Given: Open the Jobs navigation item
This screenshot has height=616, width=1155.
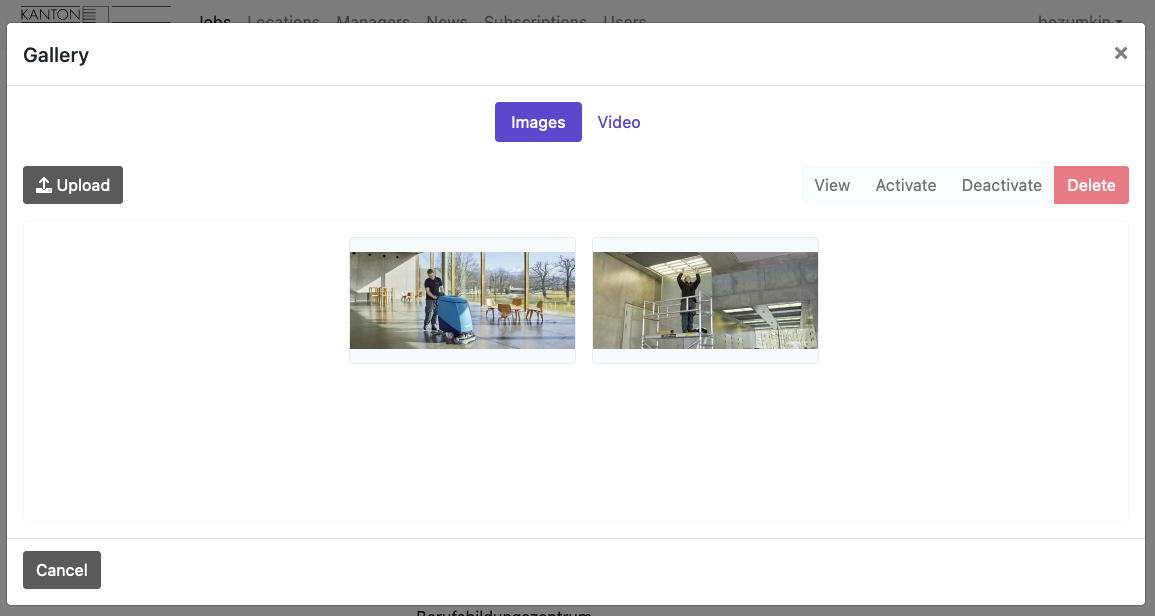Looking at the screenshot, I should [214, 20].
